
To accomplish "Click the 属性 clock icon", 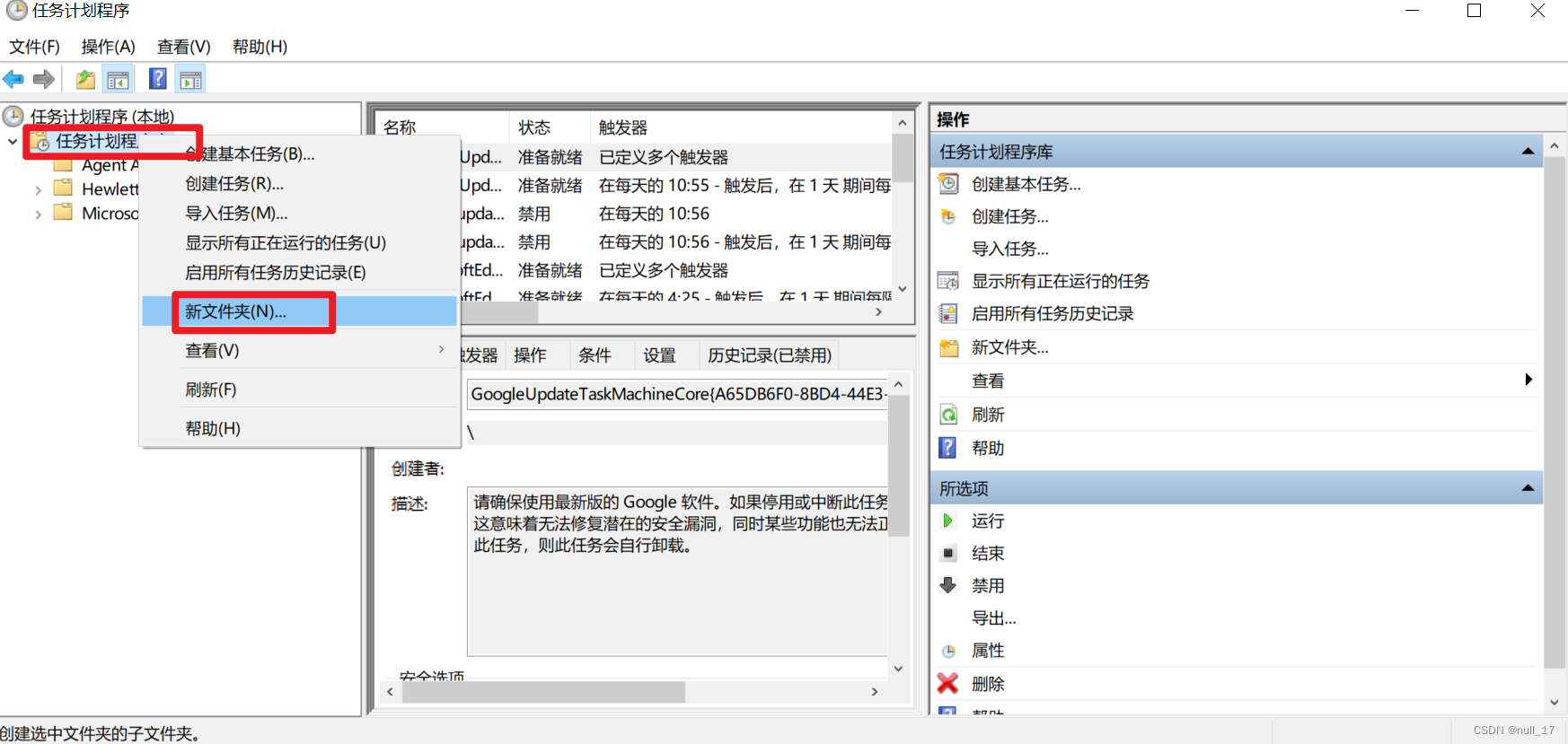I will [948, 651].
